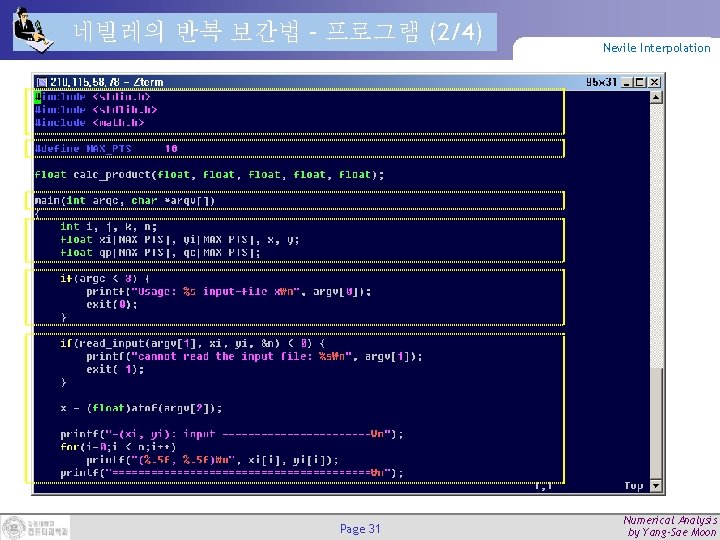Click the final printf line of equals signs

[x=232, y=473]
